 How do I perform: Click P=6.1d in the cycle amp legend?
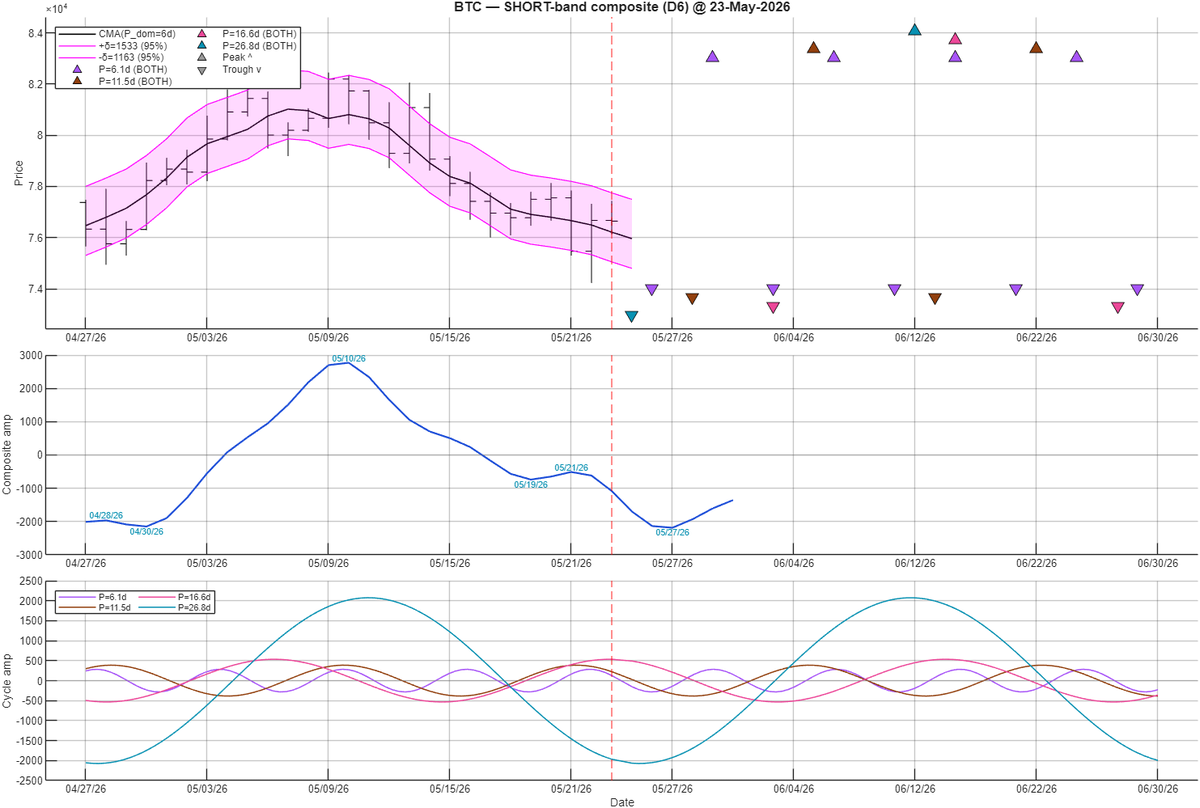click(x=95, y=595)
